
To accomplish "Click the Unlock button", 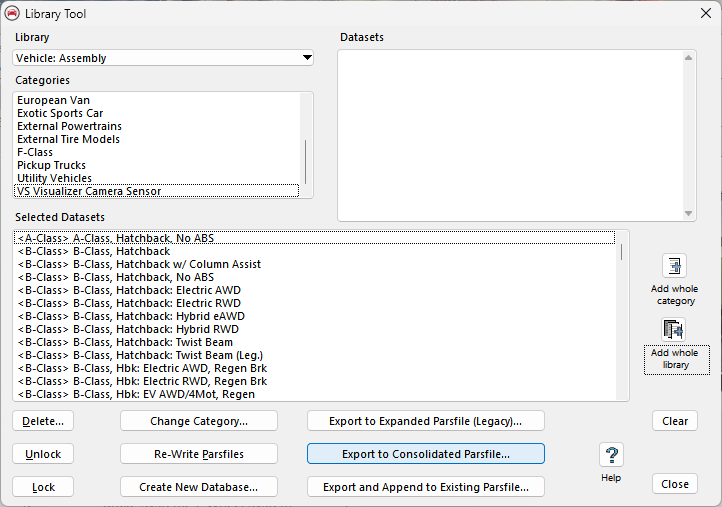I will (43, 454).
